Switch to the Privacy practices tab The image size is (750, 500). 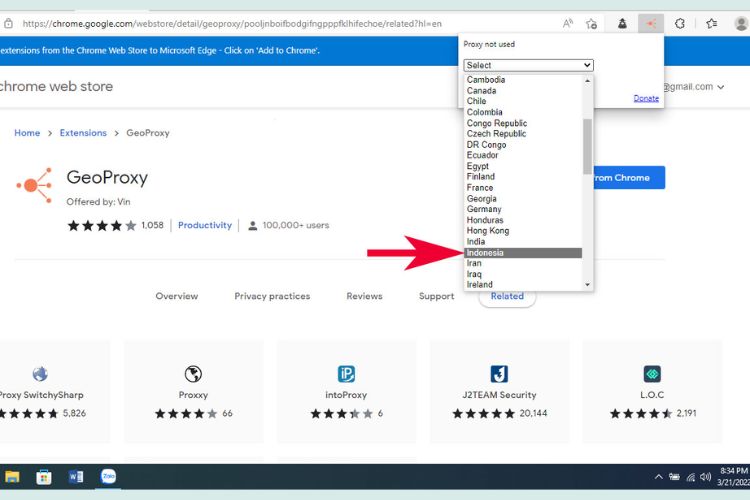tap(272, 296)
